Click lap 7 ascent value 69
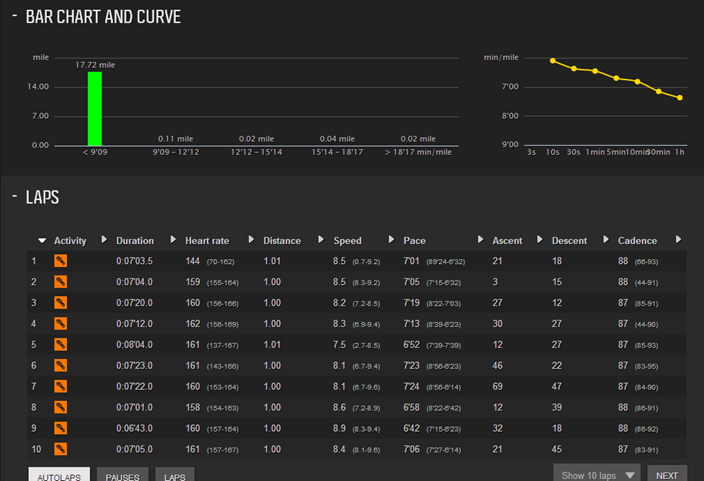 [497, 386]
